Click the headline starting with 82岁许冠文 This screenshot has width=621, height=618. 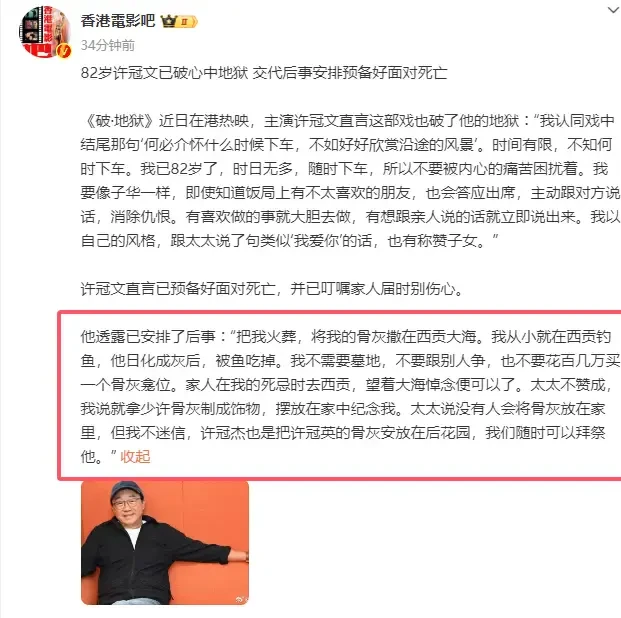[264, 73]
